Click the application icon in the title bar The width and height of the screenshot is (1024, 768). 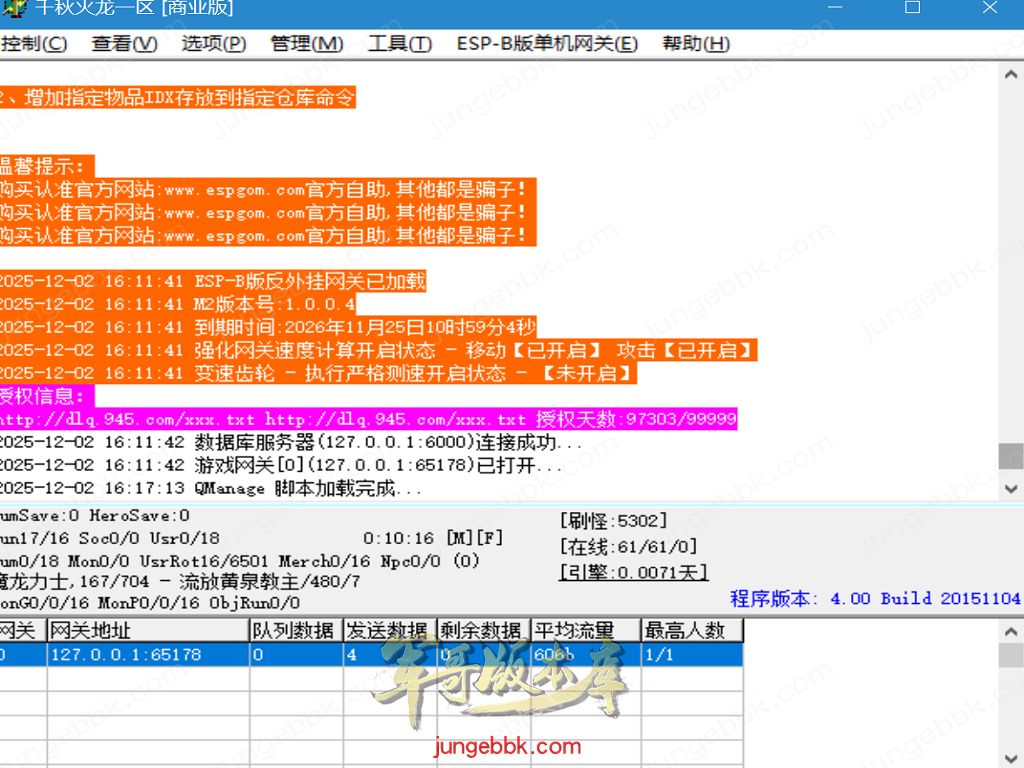13,8
